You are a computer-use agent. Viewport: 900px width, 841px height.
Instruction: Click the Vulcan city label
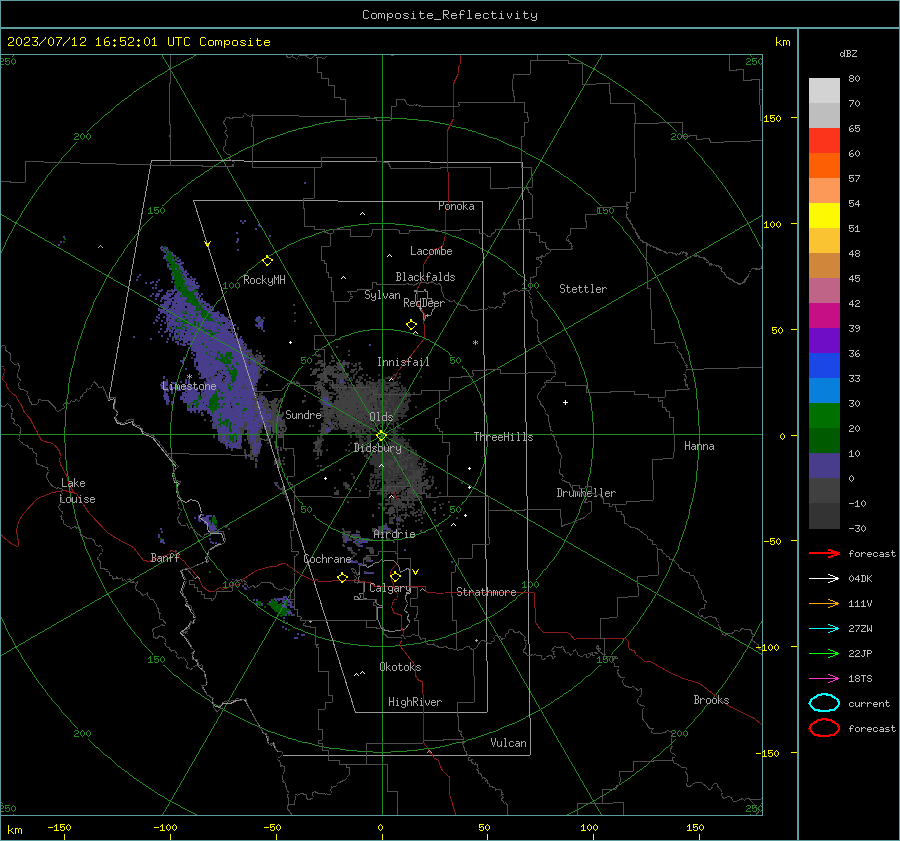(x=508, y=743)
